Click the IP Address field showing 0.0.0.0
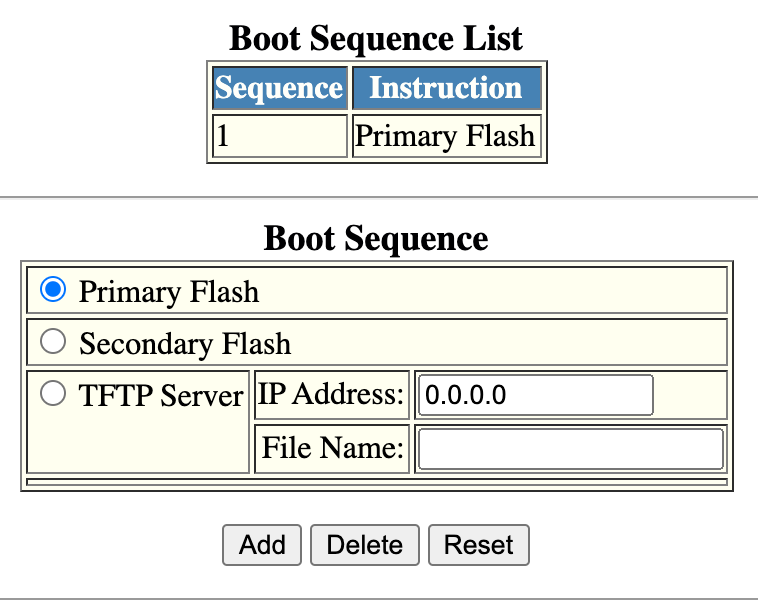 (535, 395)
